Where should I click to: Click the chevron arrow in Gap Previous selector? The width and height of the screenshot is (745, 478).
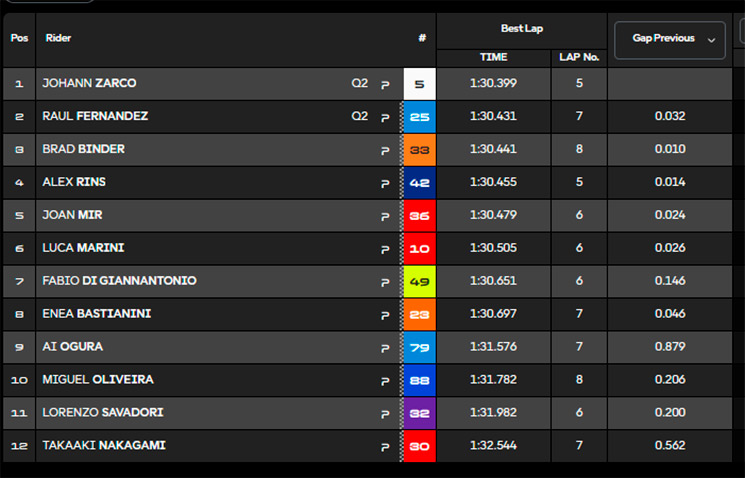coord(711,40)
